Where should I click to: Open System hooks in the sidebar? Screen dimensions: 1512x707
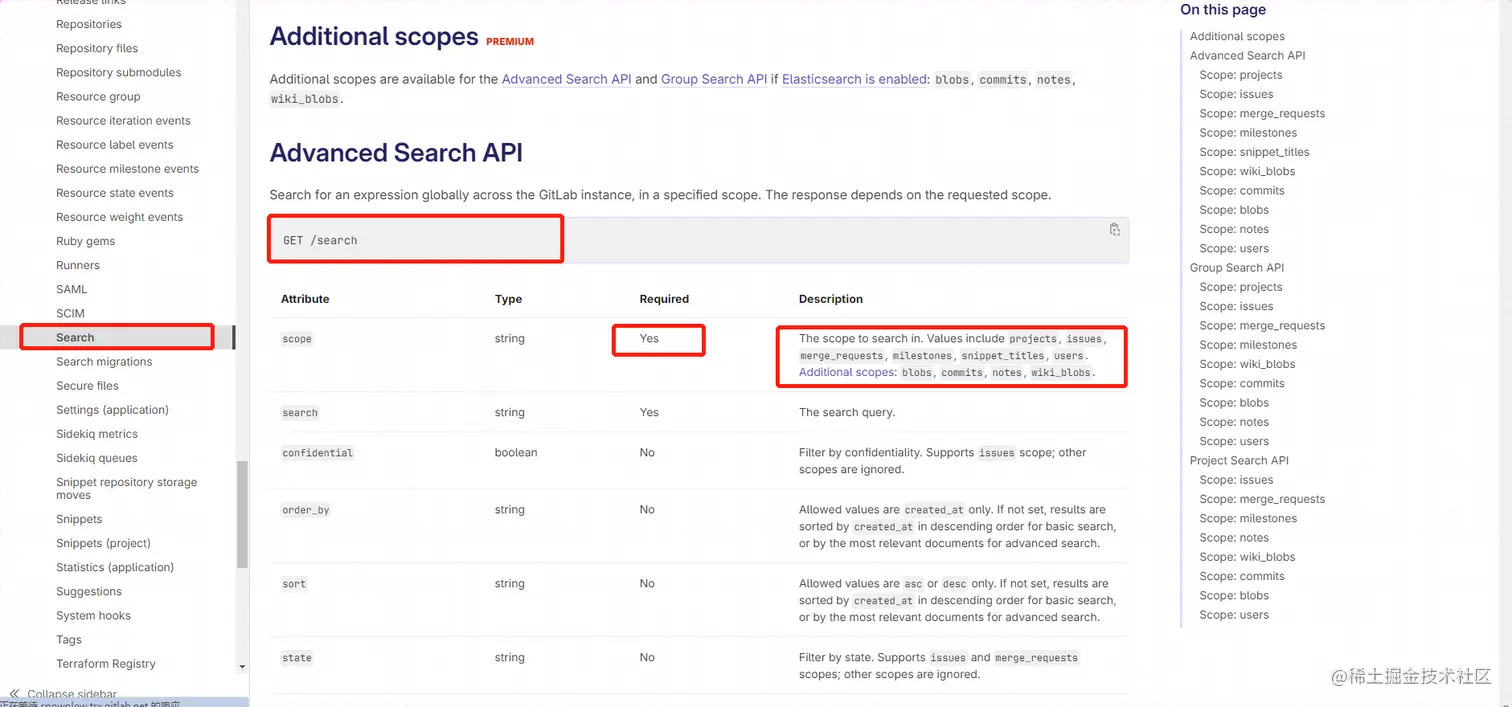[x=94, y=616]
